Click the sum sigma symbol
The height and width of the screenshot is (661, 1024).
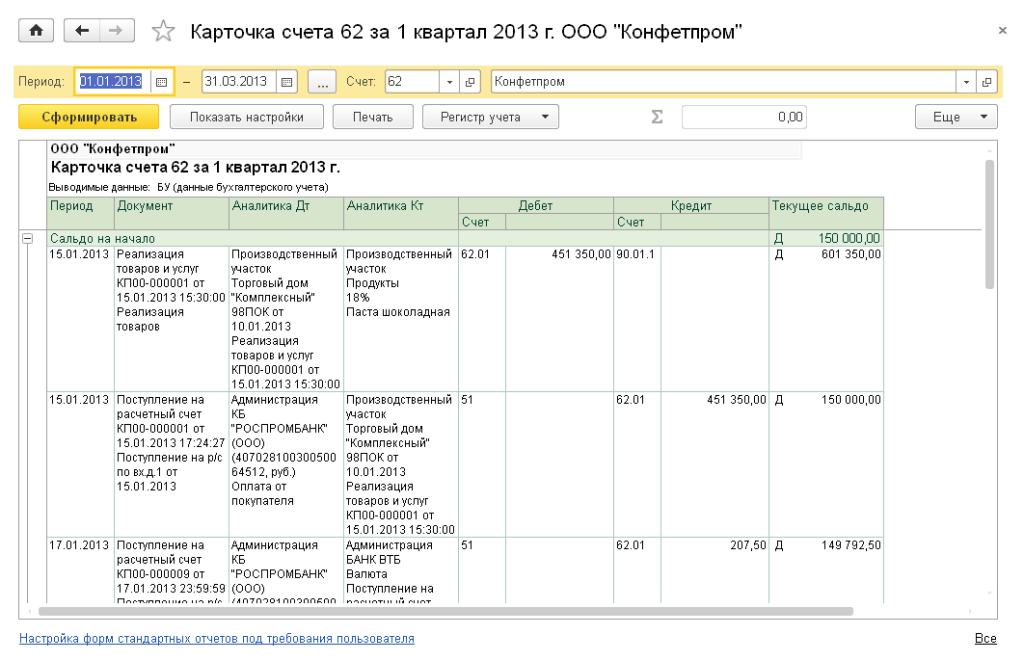pyautogui.click(x=657, y=117)
